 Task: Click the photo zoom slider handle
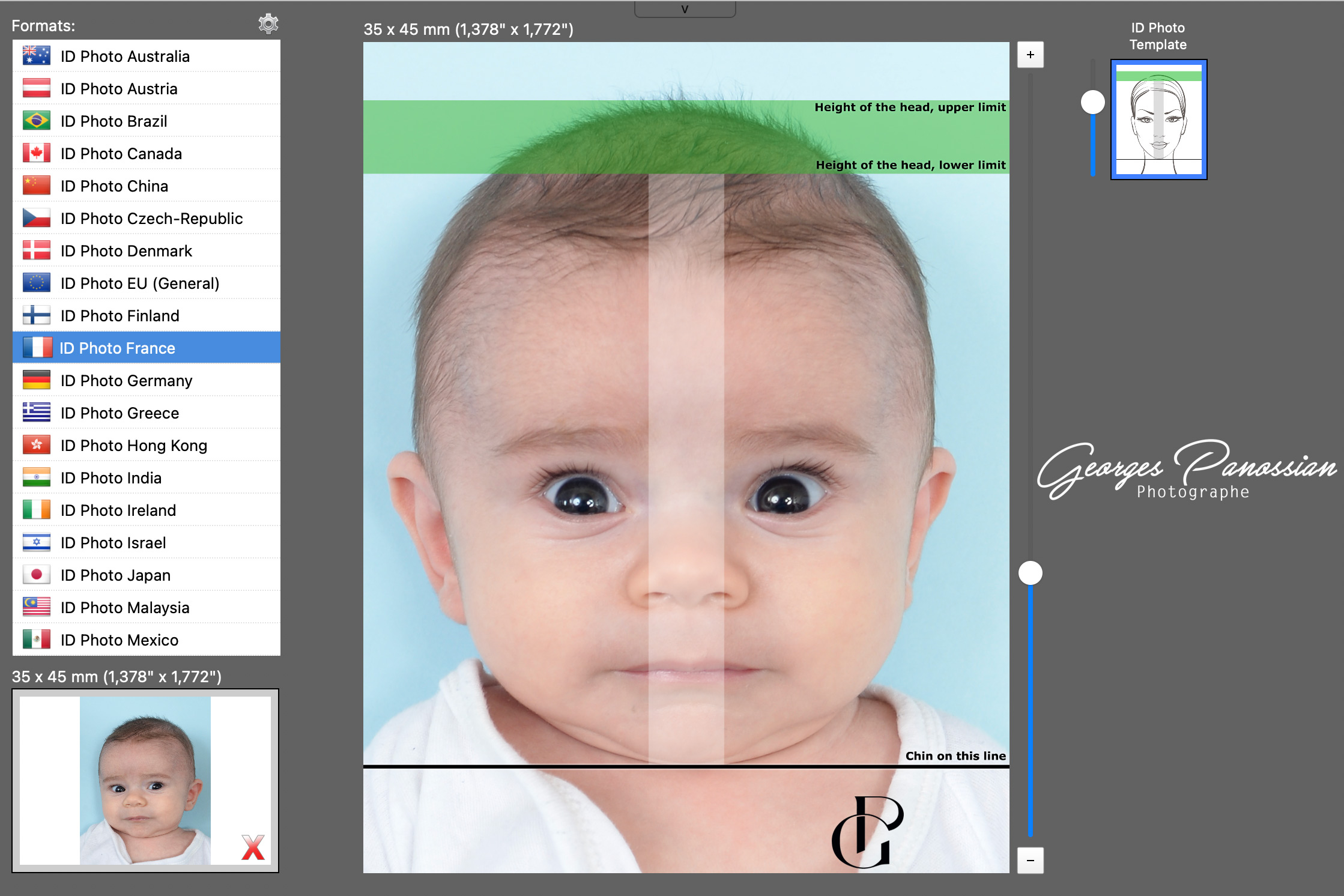(x=1031, y=573)
